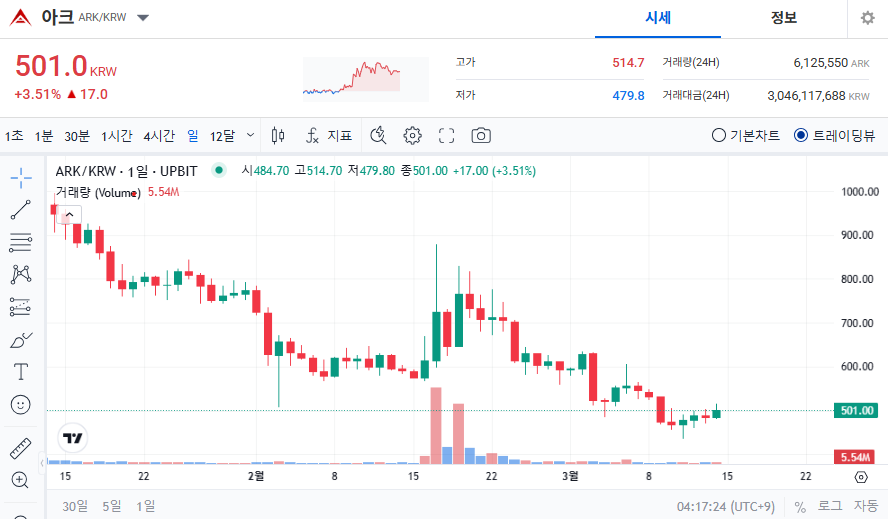Click the high price value 514.7
The height and width of the screenshot is (519, 888).
[x=628, y=63]
